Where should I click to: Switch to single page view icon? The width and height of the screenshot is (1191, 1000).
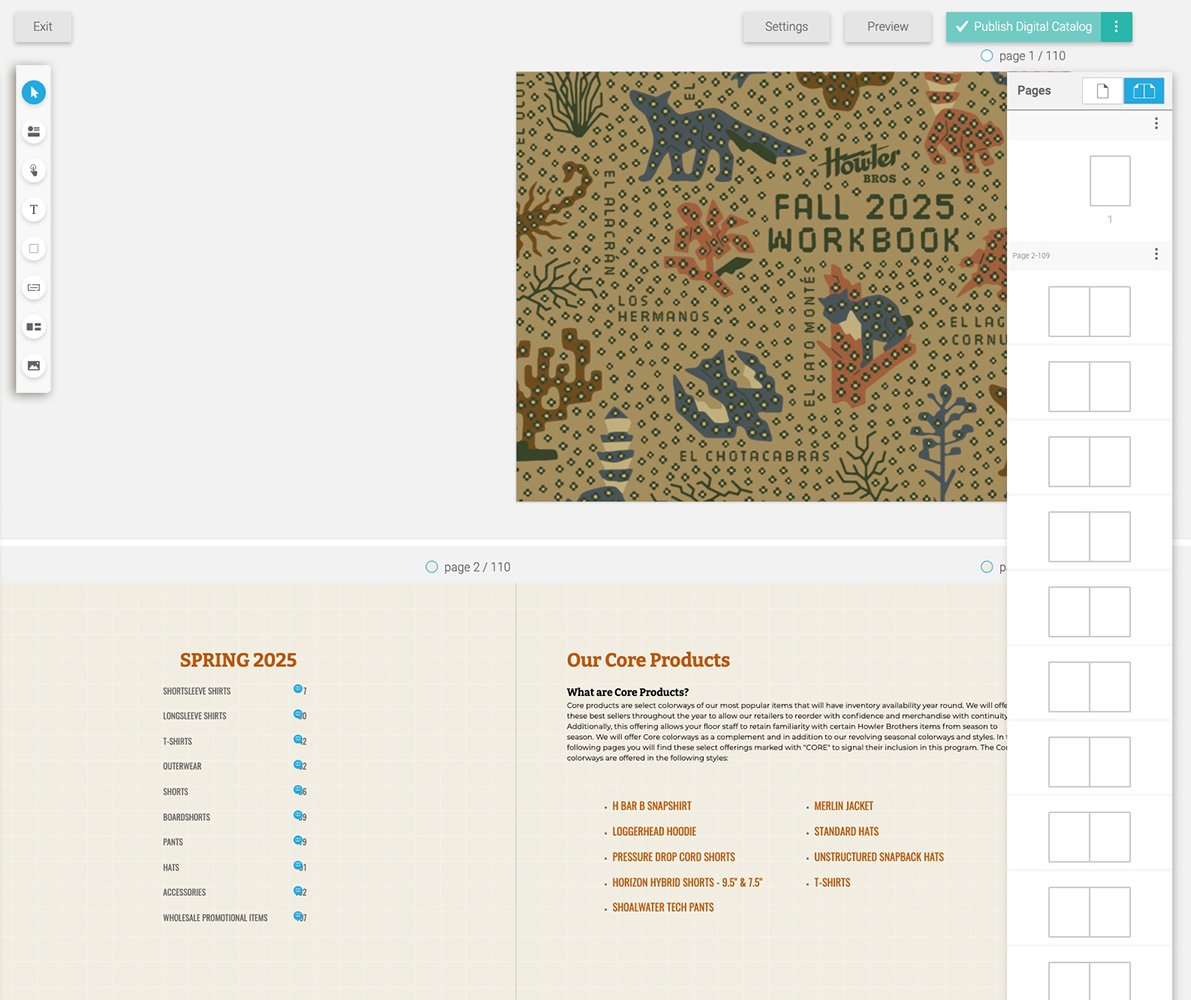[x=1102, y=91]
